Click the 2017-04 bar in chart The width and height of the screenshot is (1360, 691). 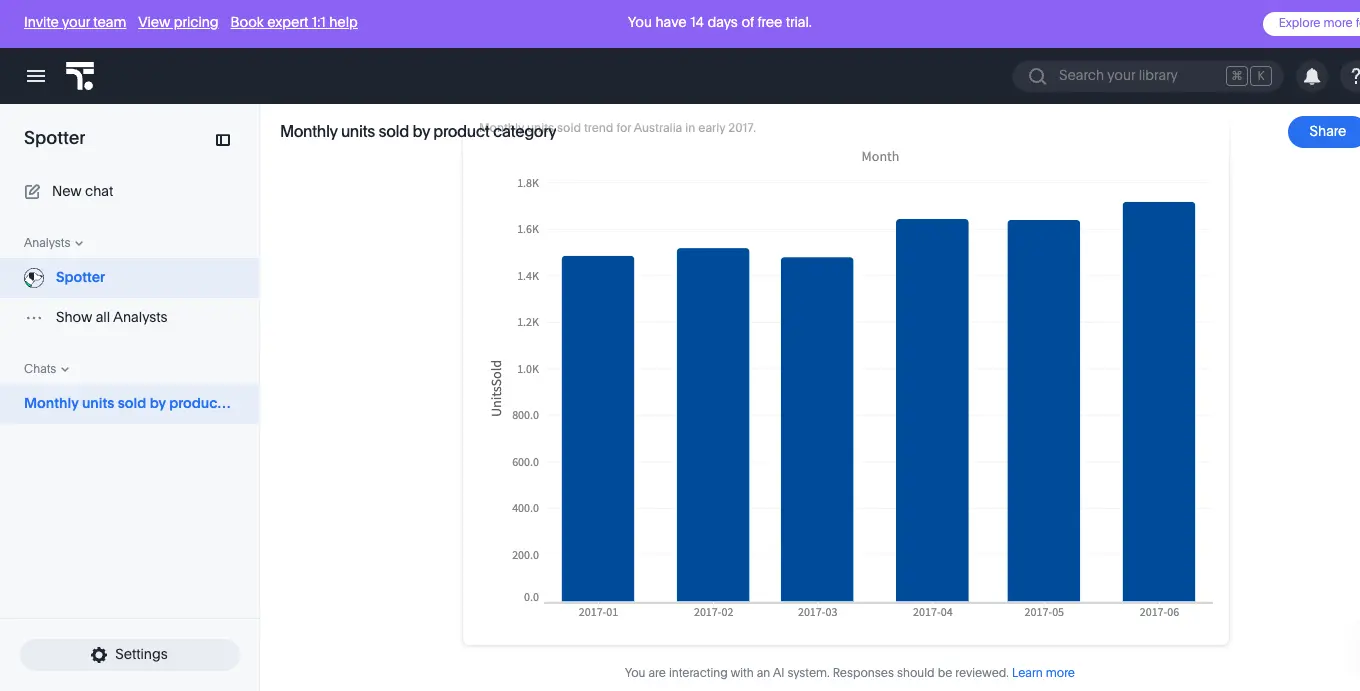tap(932, 410)
